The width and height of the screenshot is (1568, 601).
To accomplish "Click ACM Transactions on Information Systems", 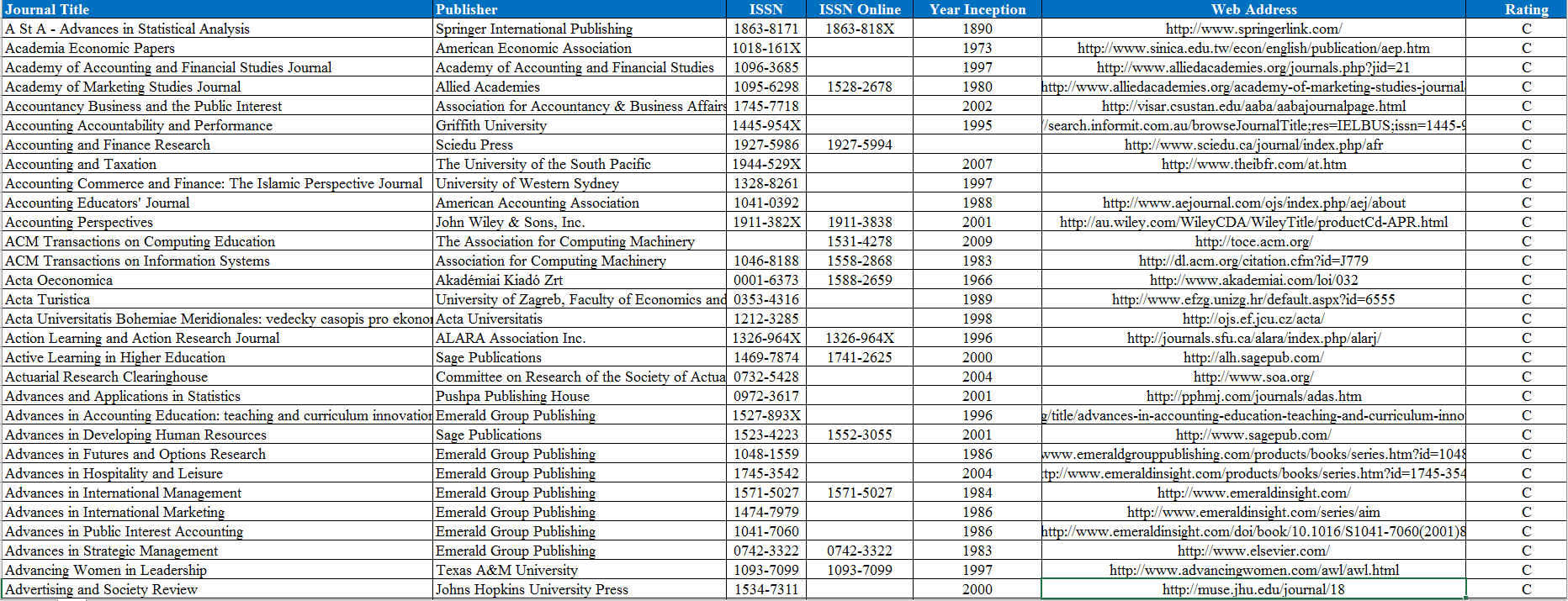I will pos(217,261).
